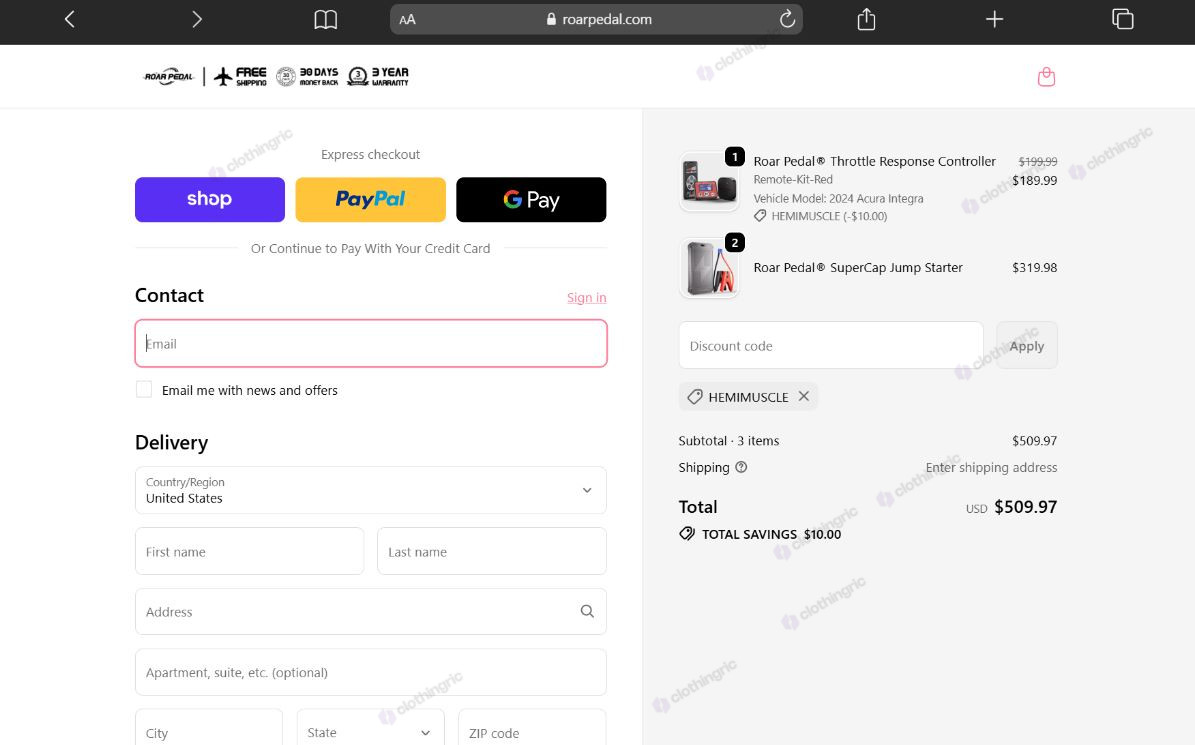Go back with the browser back arrow
Screen dimensions: 1195x745
(69, 19)
